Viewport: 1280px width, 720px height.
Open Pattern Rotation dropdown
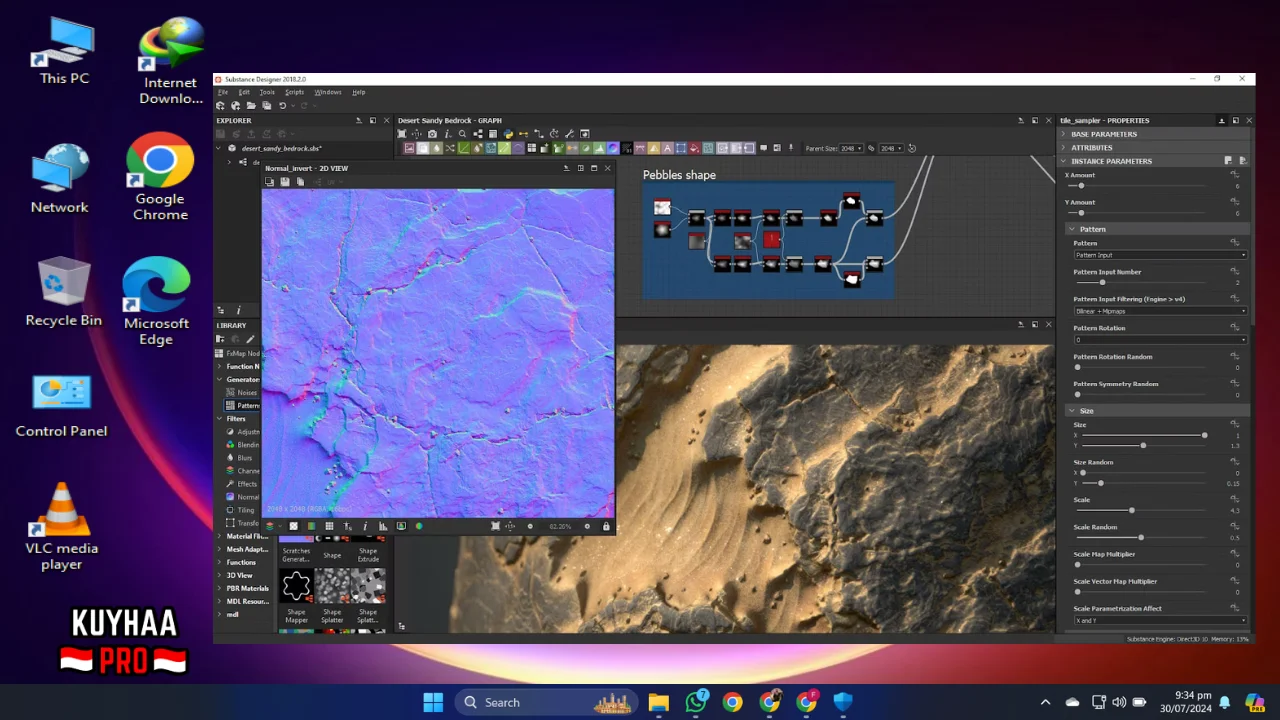(x=1160, y=340)
